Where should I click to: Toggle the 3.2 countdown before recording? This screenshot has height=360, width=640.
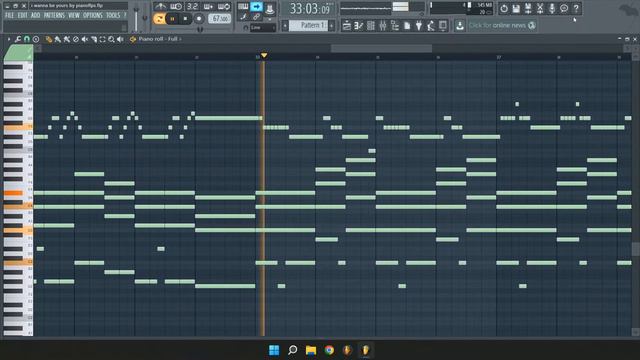[x=192, y=7]
